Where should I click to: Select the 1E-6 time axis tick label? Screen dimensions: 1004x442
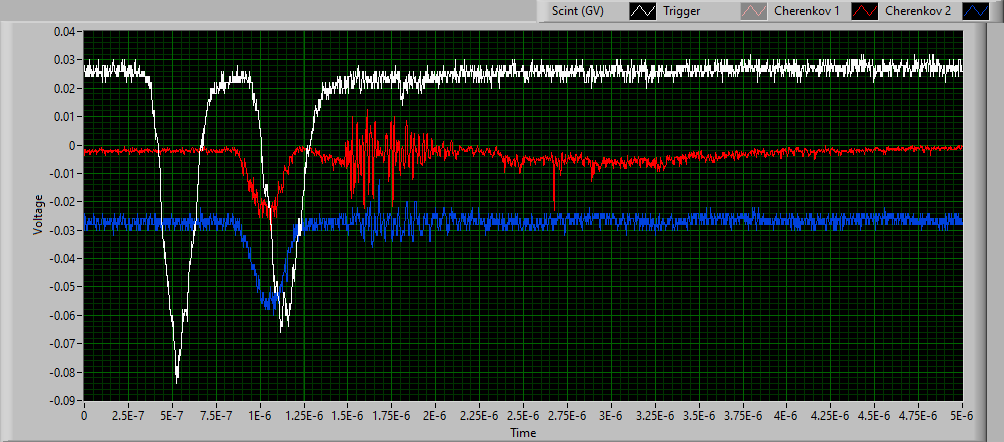point(259,414)
